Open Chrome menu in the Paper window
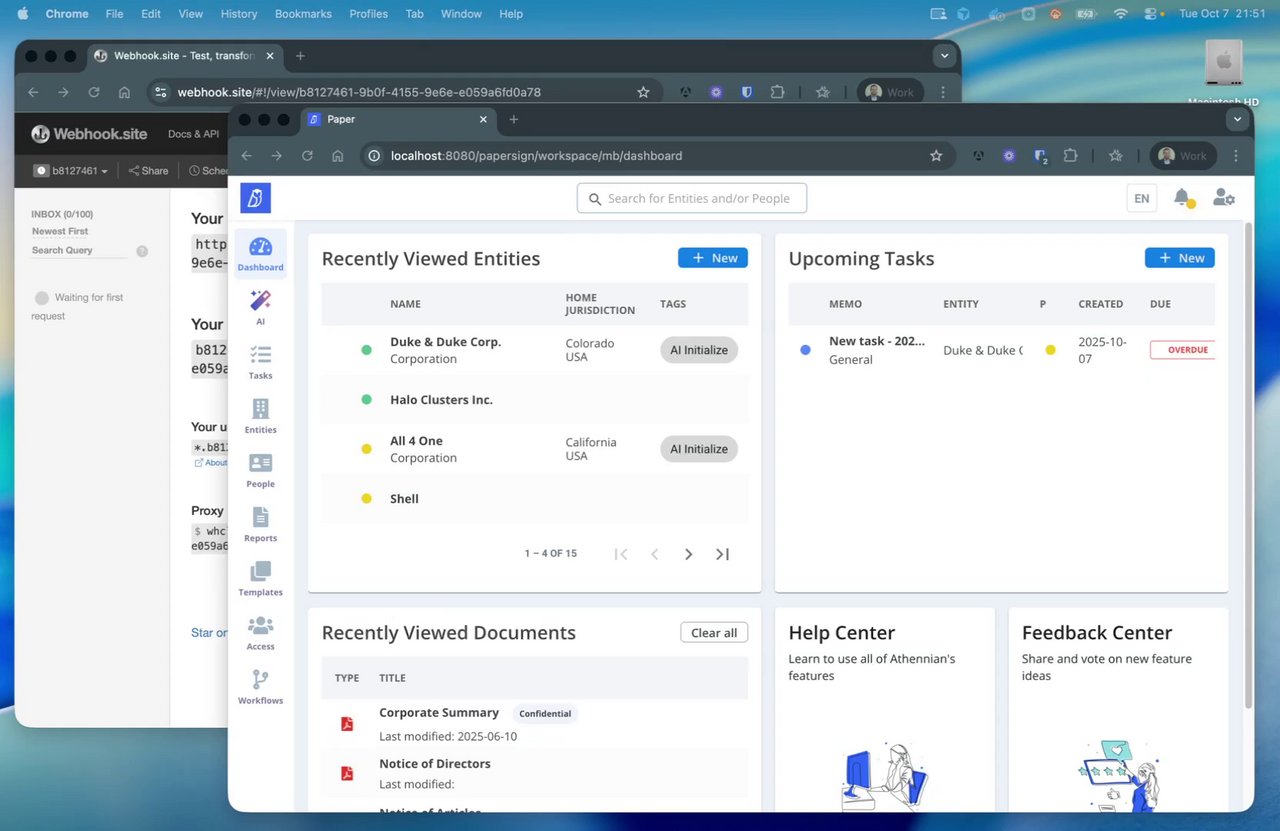Screen dimensions: 1280x831 tap(1236, 156)
